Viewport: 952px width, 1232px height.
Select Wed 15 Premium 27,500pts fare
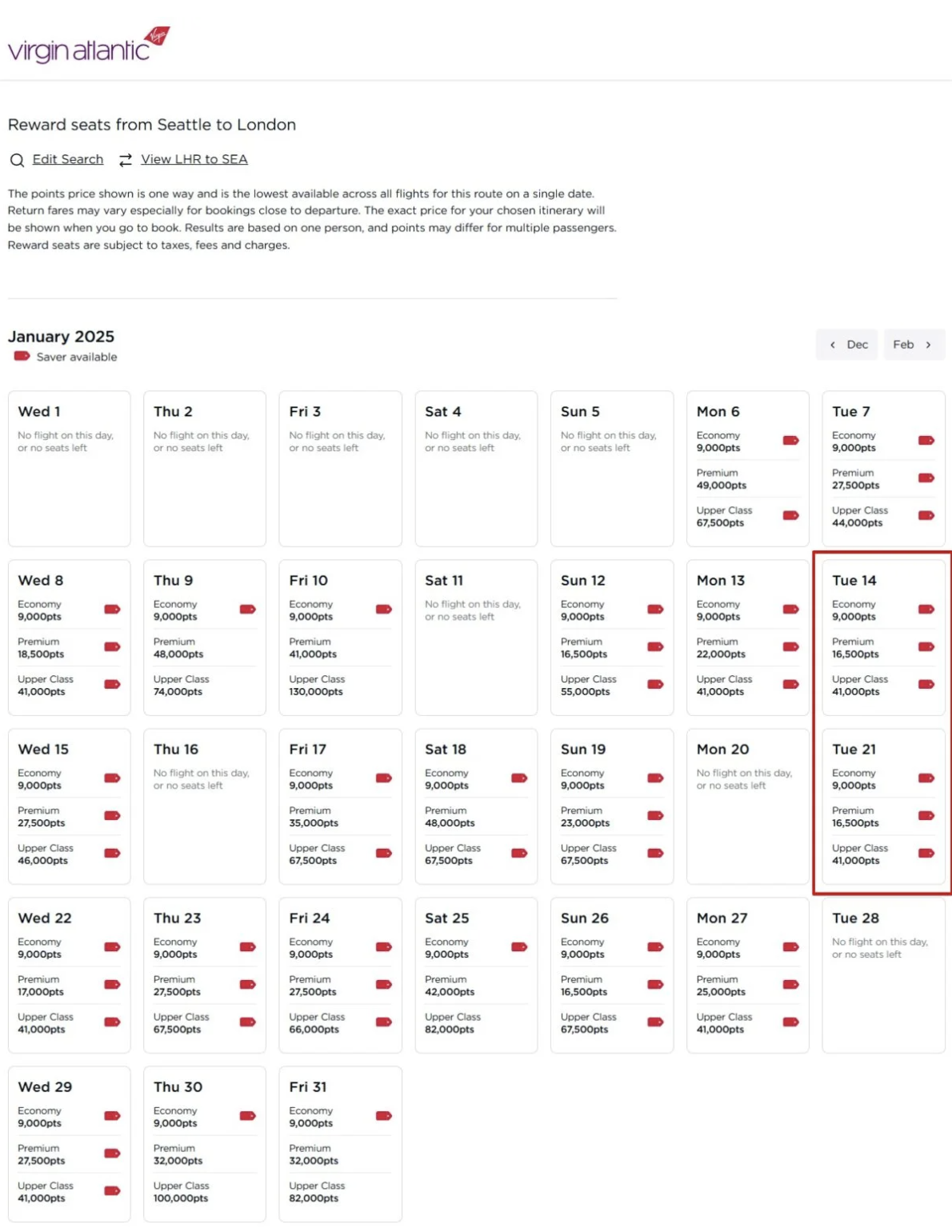point(69,816)
